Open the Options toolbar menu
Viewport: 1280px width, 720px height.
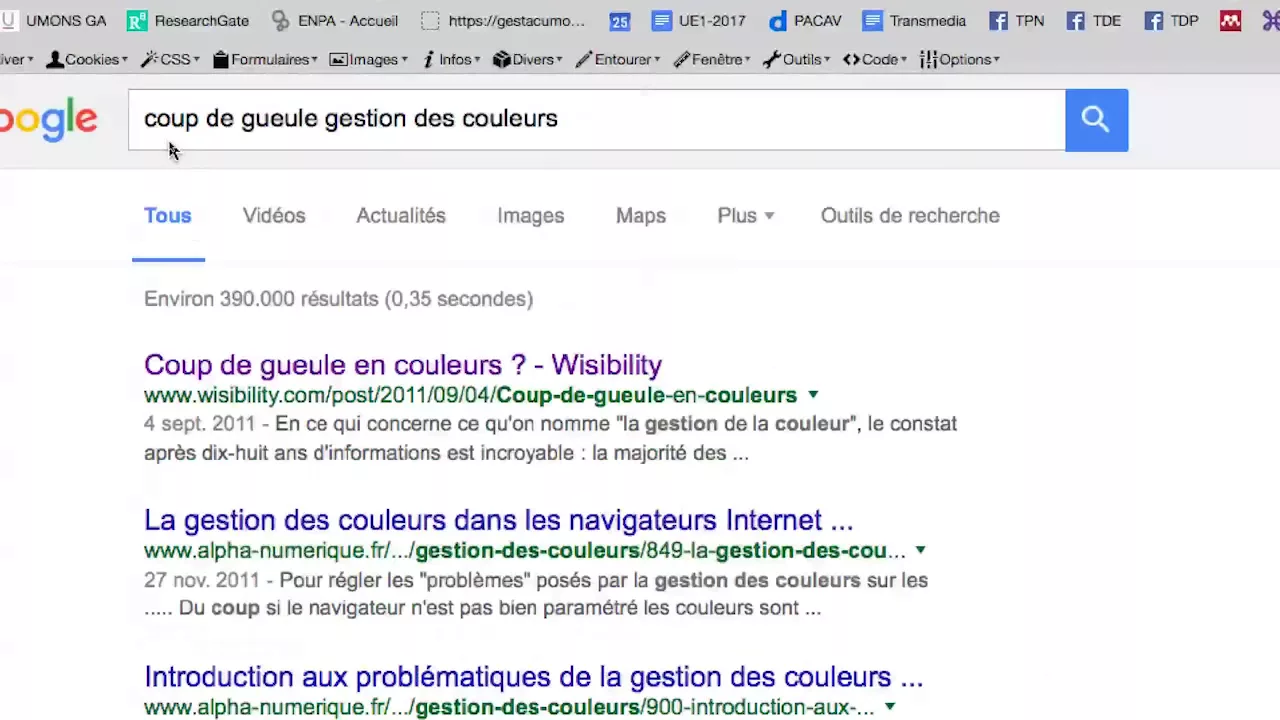[x=960, y=59]
